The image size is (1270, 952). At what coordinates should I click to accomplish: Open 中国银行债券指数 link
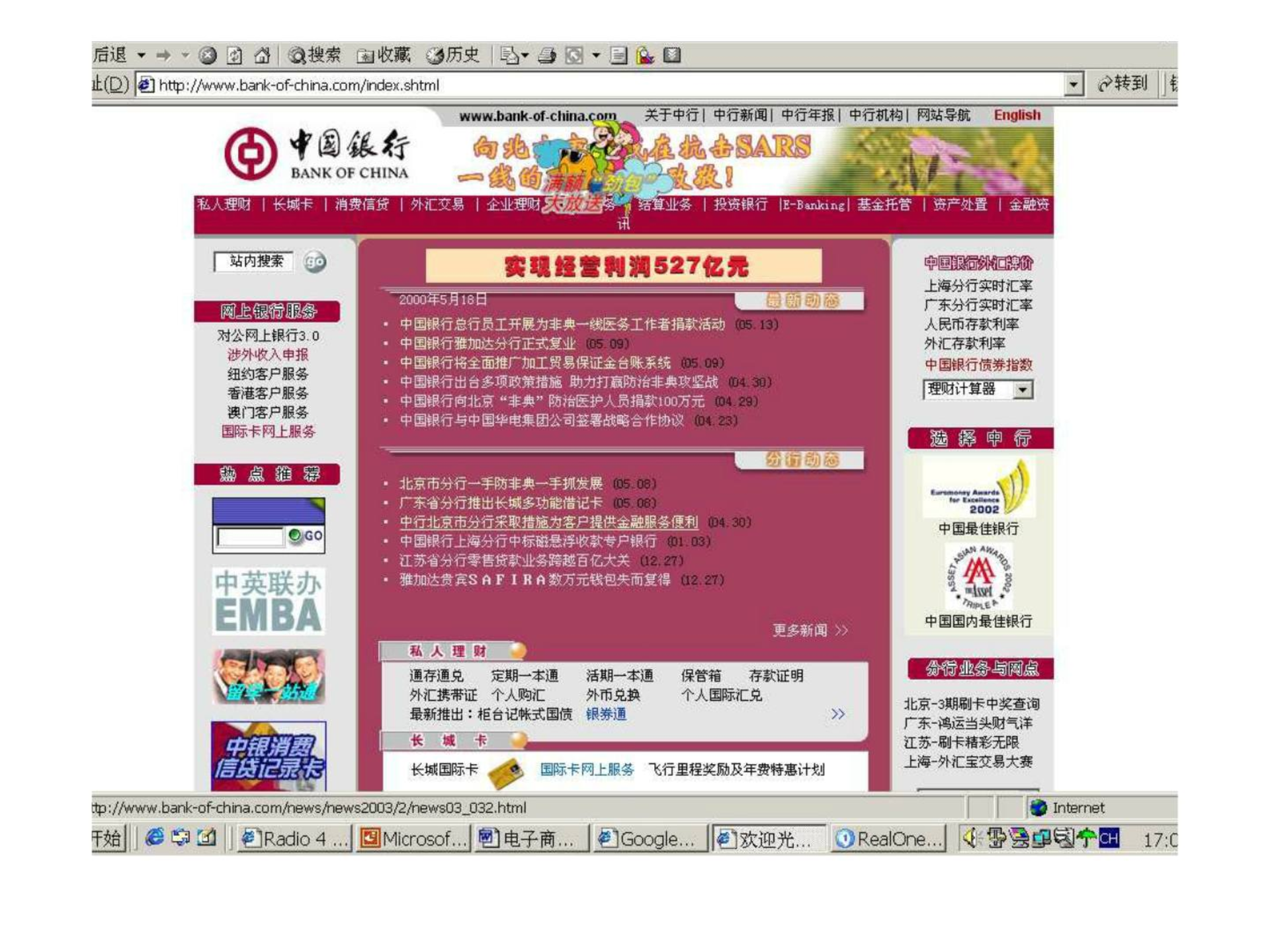click(x=978, y=365)
